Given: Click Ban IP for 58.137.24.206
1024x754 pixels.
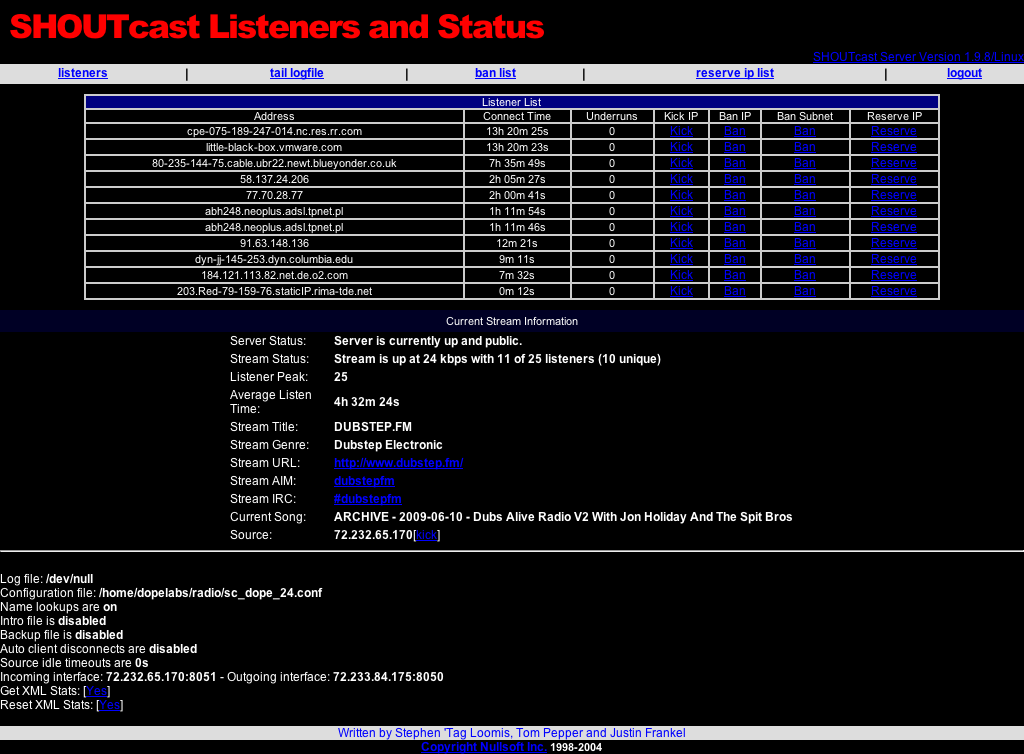Looking at the screenshot, I should coord(735,180).
